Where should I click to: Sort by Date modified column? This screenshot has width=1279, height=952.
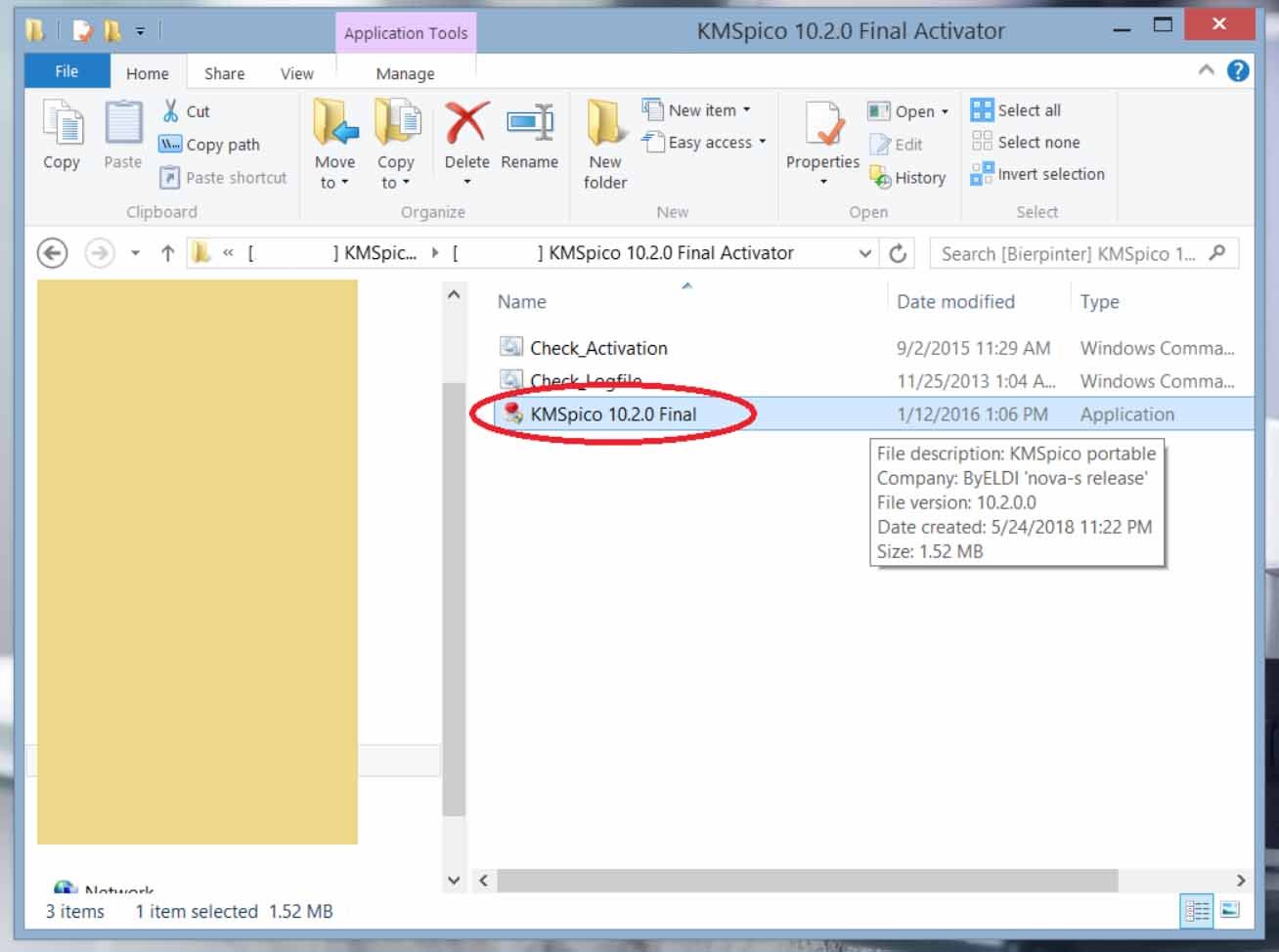point(955,301)
